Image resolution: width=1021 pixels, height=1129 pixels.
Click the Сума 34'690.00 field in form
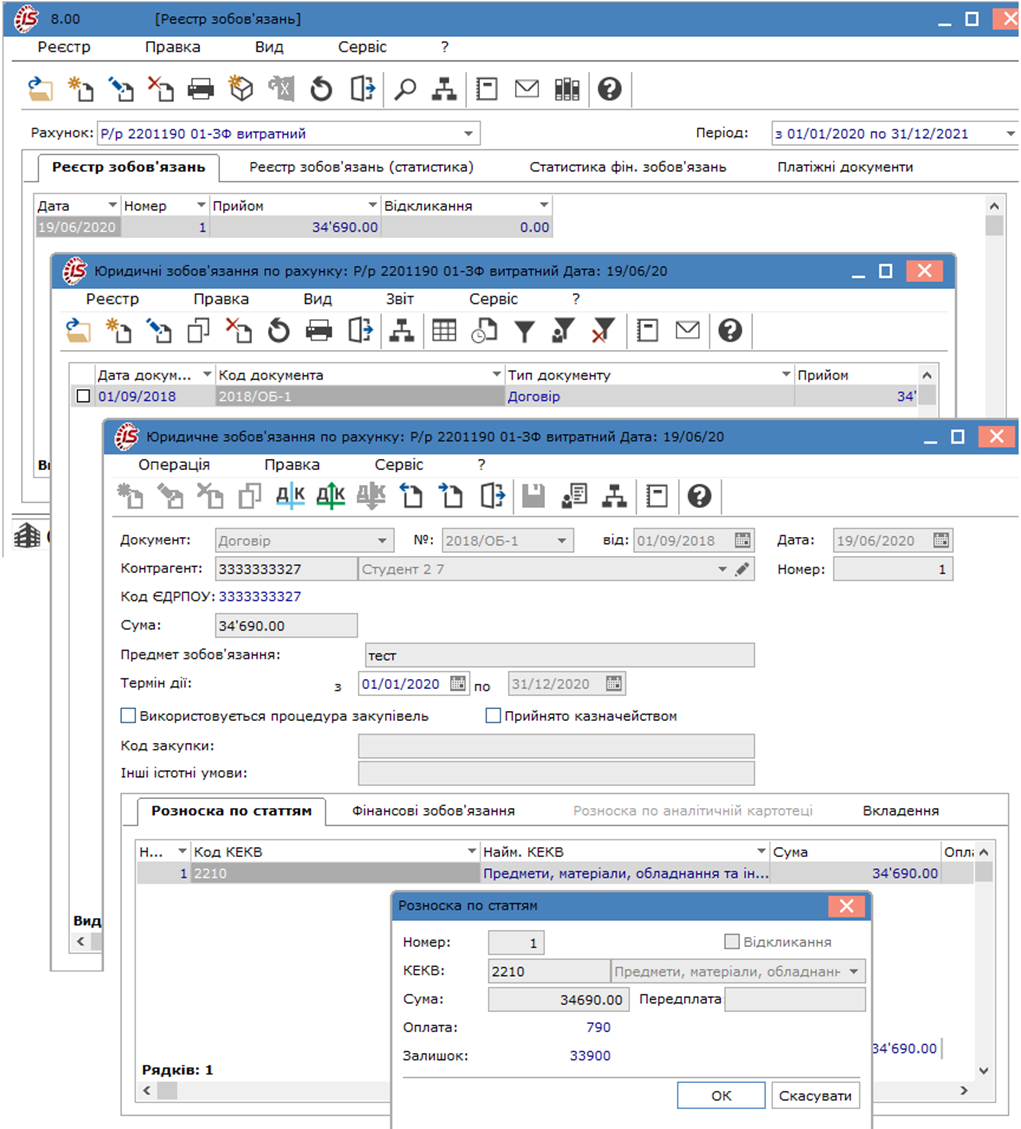click(286, 626)
